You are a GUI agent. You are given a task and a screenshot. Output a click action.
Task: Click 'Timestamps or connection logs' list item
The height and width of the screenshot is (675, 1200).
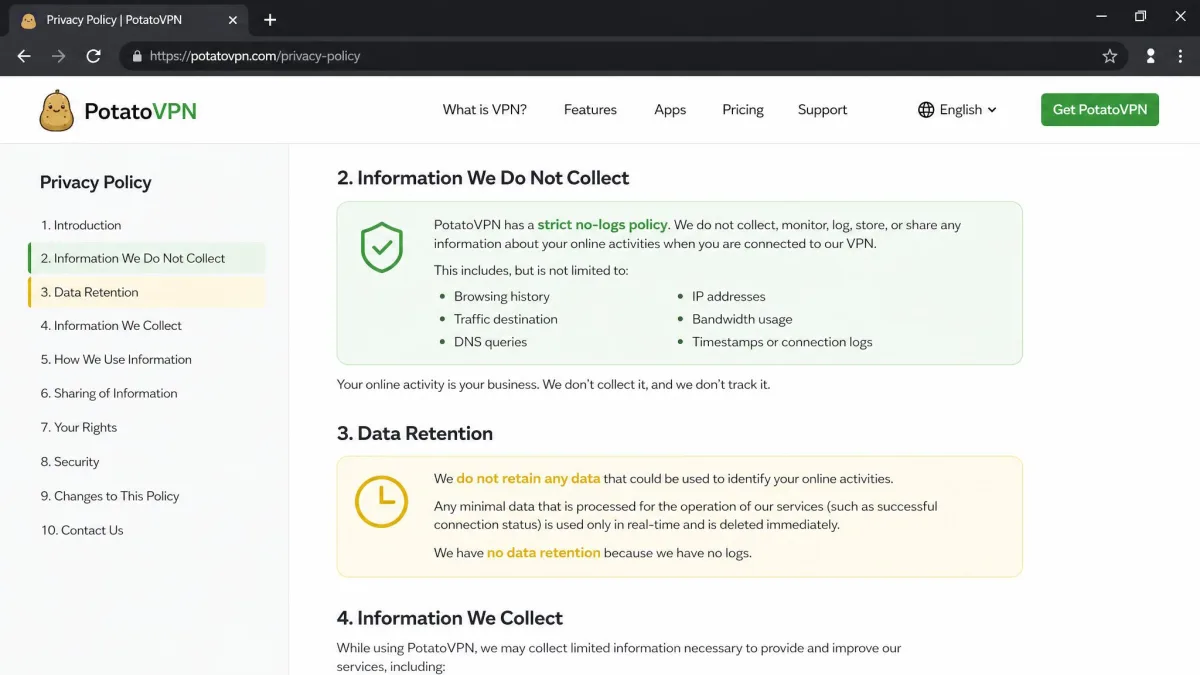click(x=782, y=342)
